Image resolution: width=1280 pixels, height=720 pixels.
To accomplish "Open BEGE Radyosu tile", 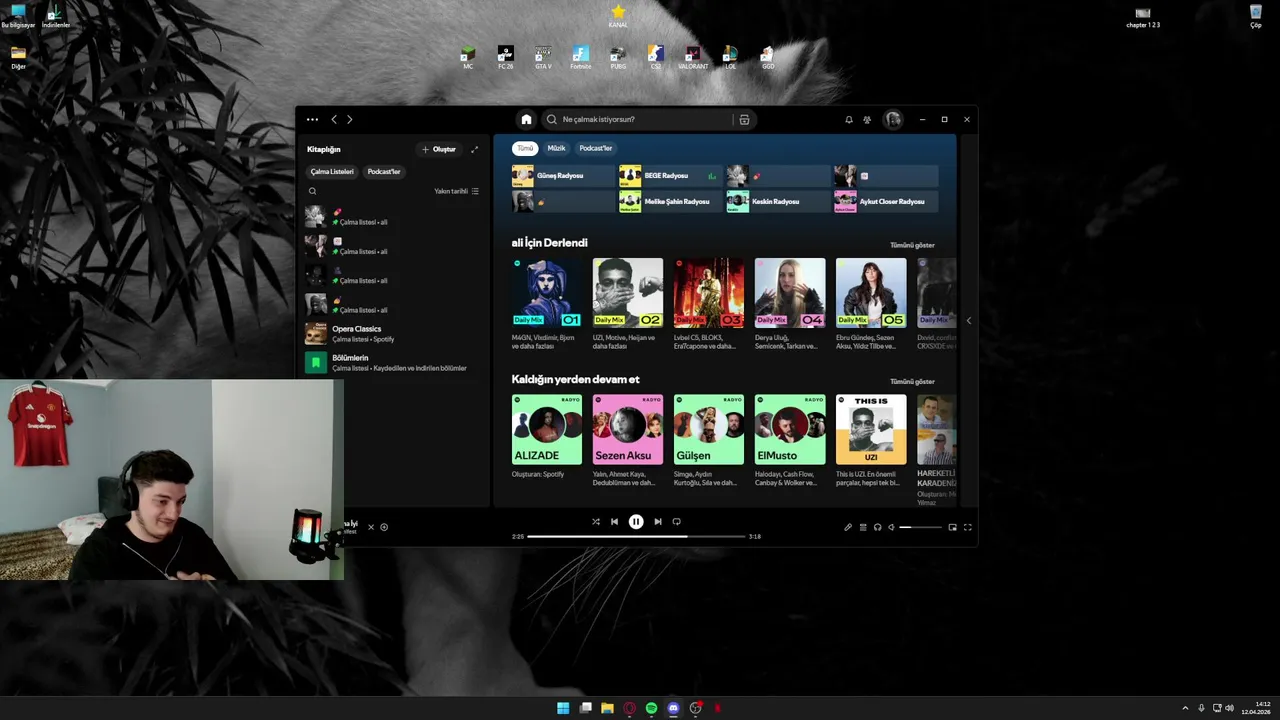I will click(671, 176).
